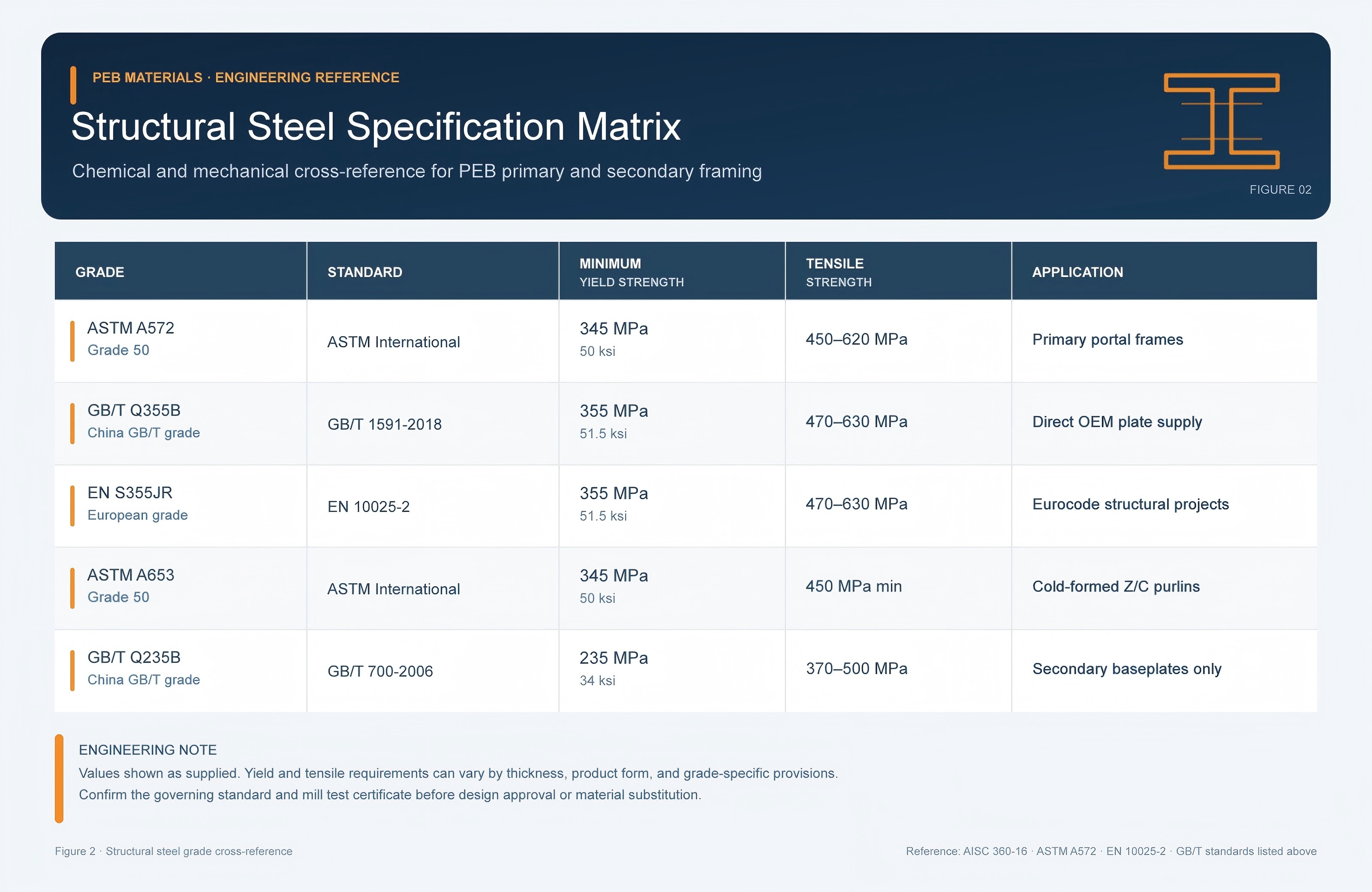Click the ENGINEERING NOTE heading
Viewport: 1372px width, 892px height.
[147, 750]
